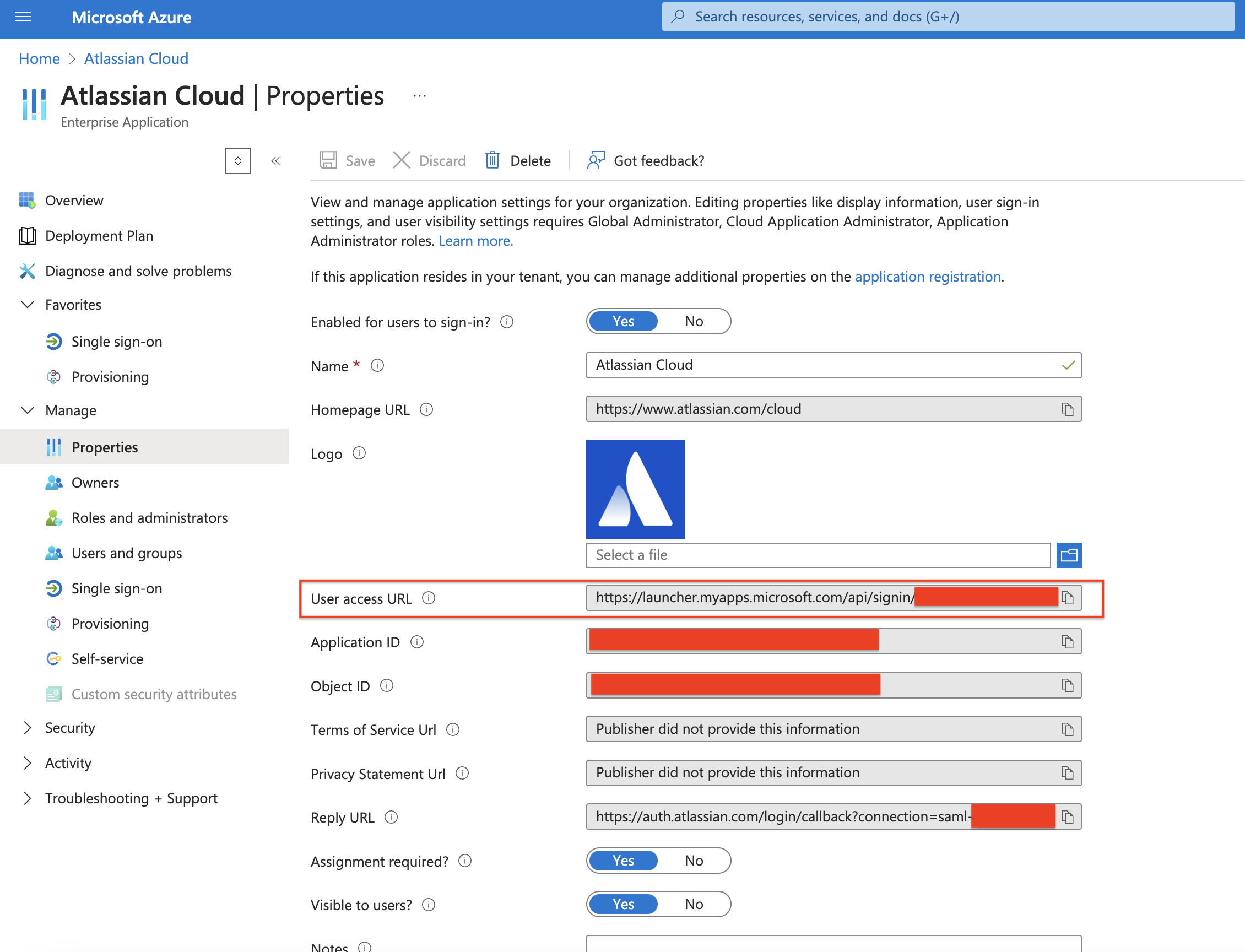Screen dimensions: 1245x952
Task: Show info tooltip for Object ID
Action: click(x=387, y=686)
